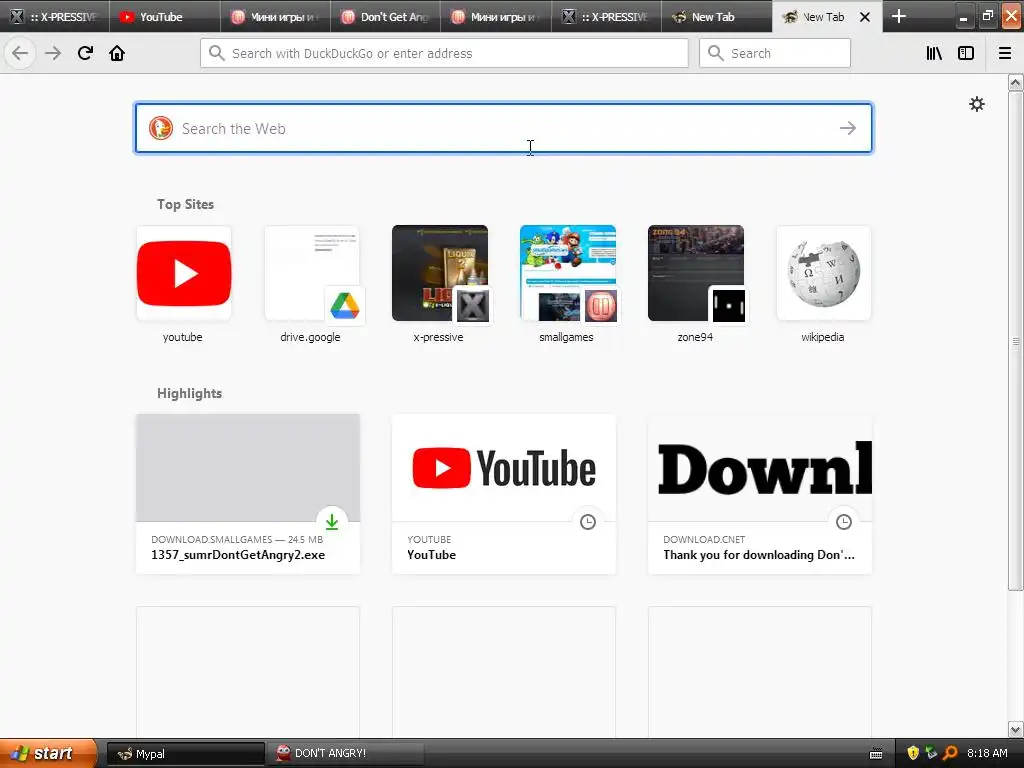This screenshot has height=768, width=1024.
Task: Switch to the first Мини игры tab
Action: (x=275, y=16)
